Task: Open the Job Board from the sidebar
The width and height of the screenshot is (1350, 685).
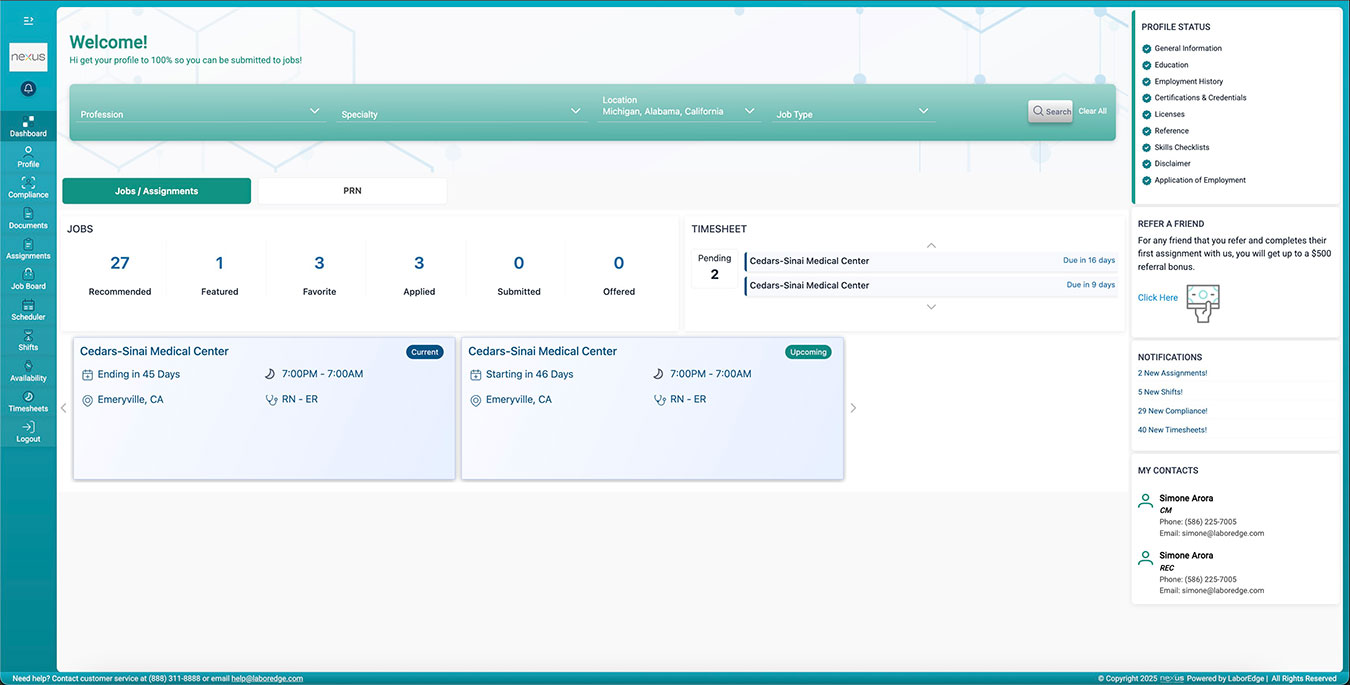Action: click(27, 278)
